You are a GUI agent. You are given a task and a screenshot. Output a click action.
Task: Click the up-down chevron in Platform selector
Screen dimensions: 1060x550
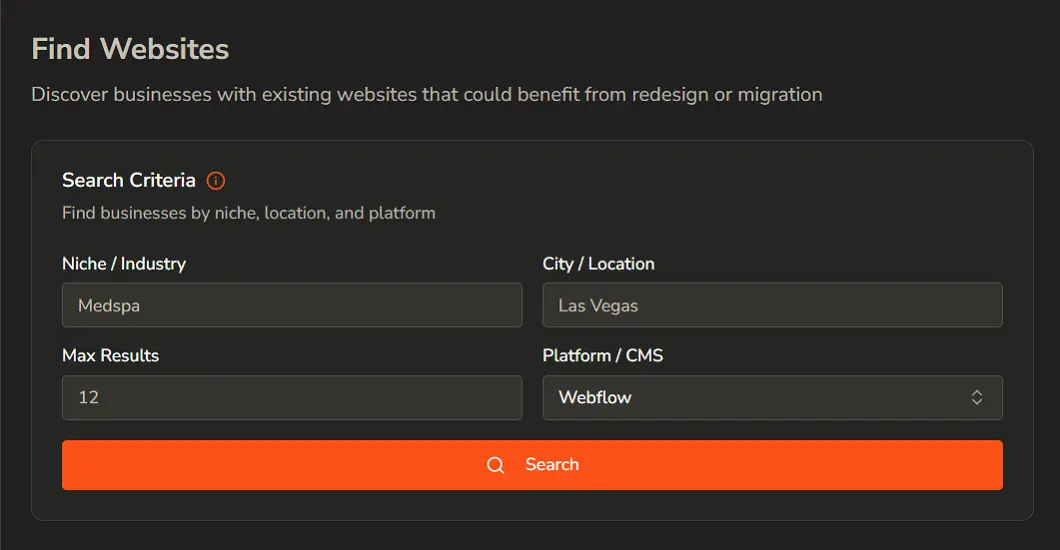point(977,397)
